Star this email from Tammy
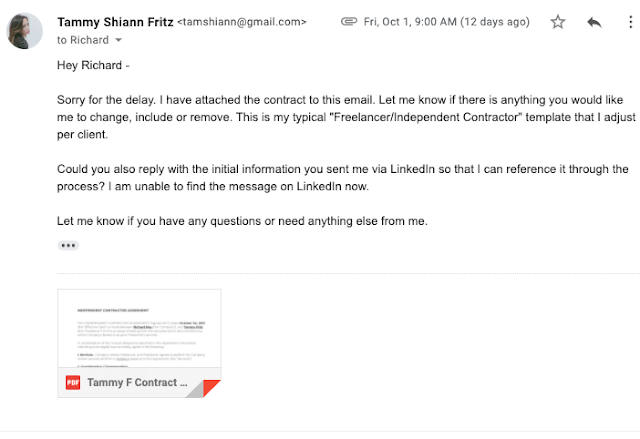640x439 pixels. click(x=558, y=22)
